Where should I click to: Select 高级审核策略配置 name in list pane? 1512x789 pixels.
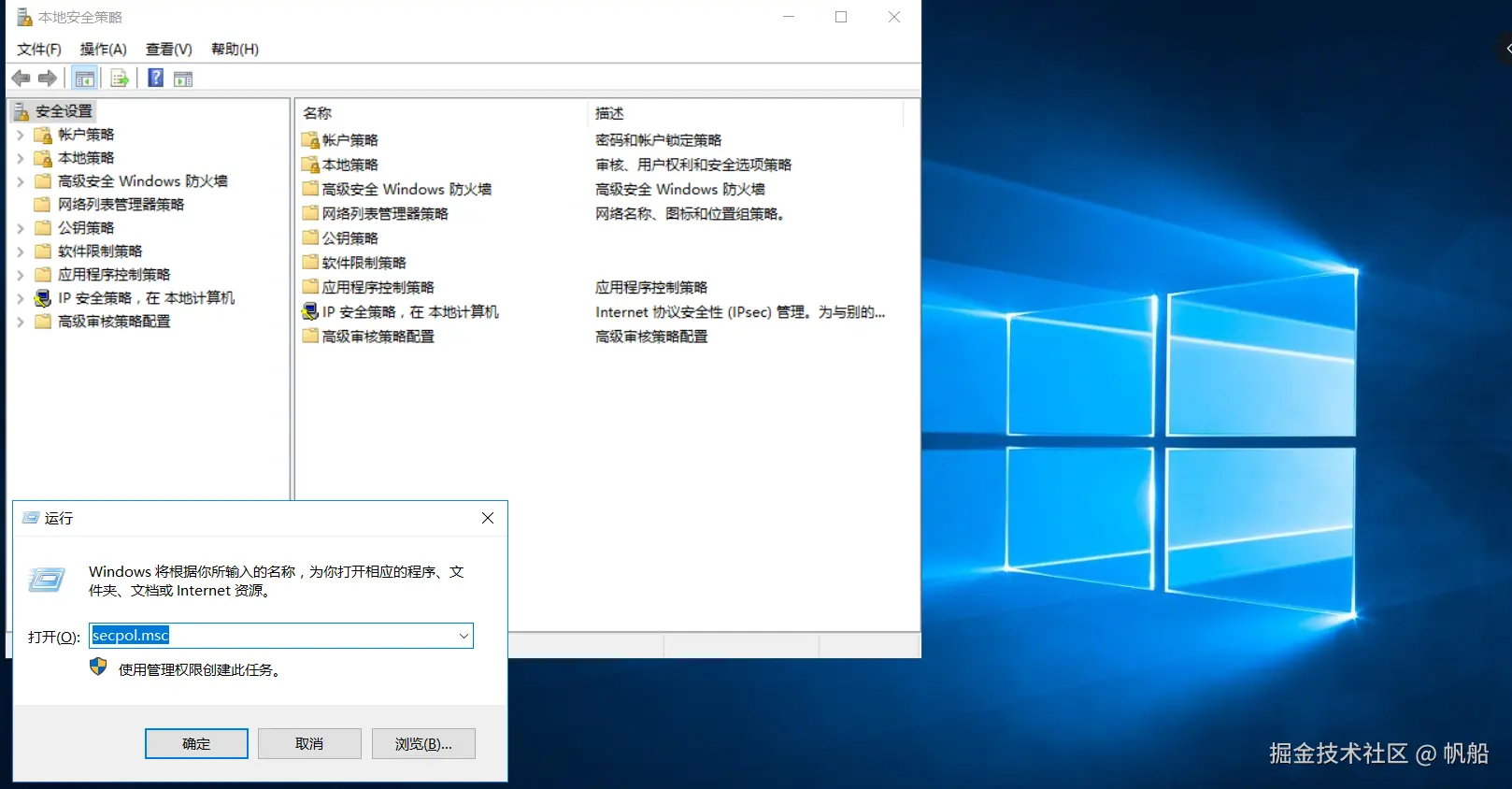tap(378, 337)
